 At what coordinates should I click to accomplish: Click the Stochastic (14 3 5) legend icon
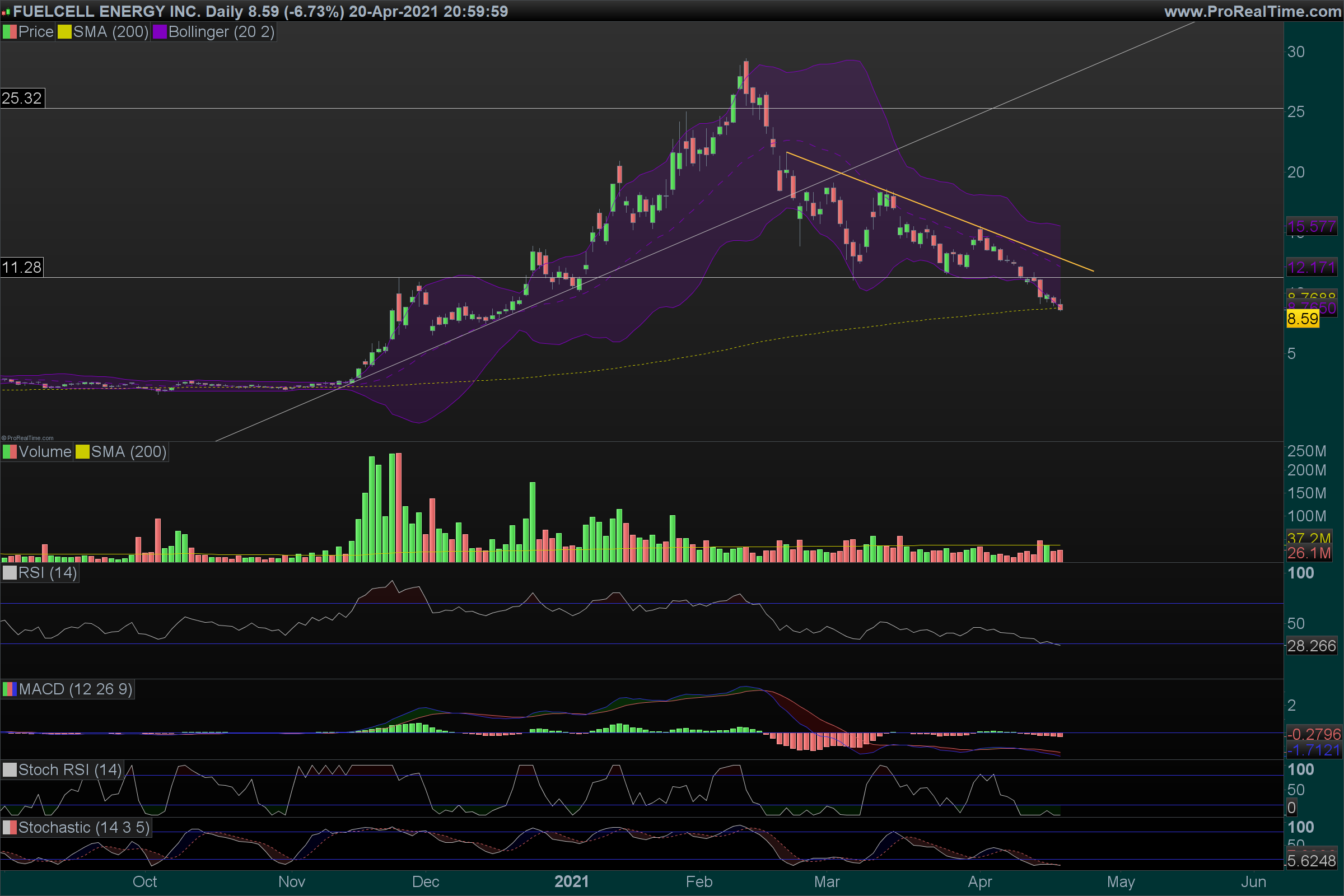point(10,828)
